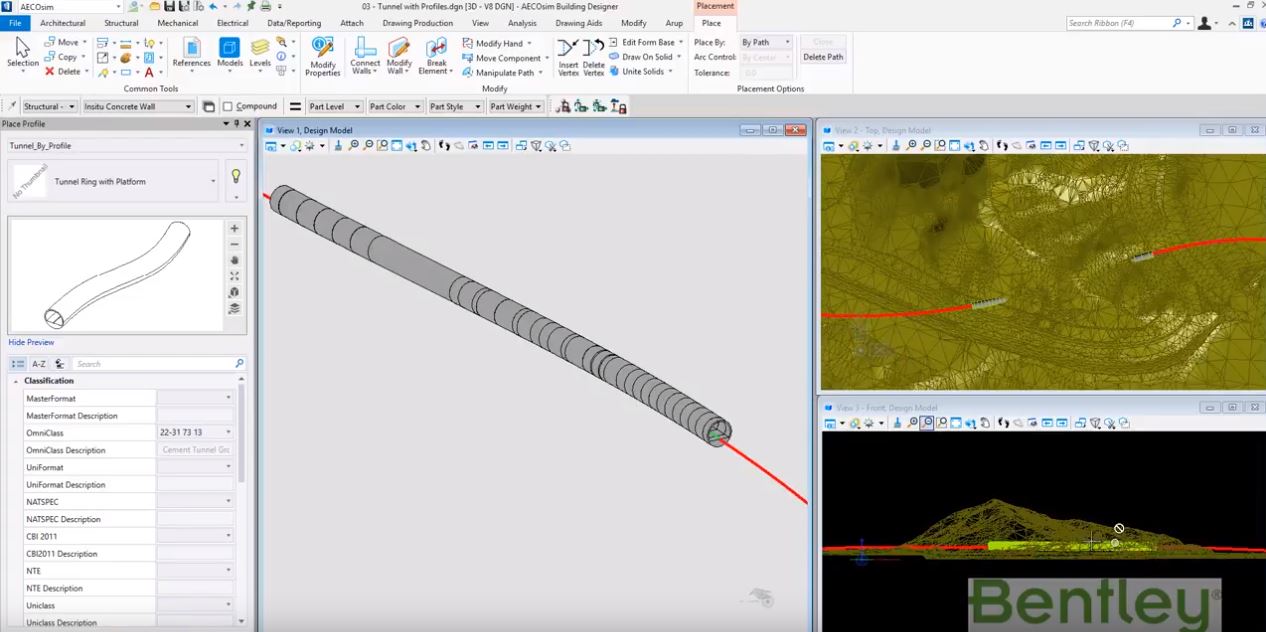The width and height of the screenshot is (1266, 632).
Task: Open the Part Level dropdown
Action: click(x=336, y=106)
